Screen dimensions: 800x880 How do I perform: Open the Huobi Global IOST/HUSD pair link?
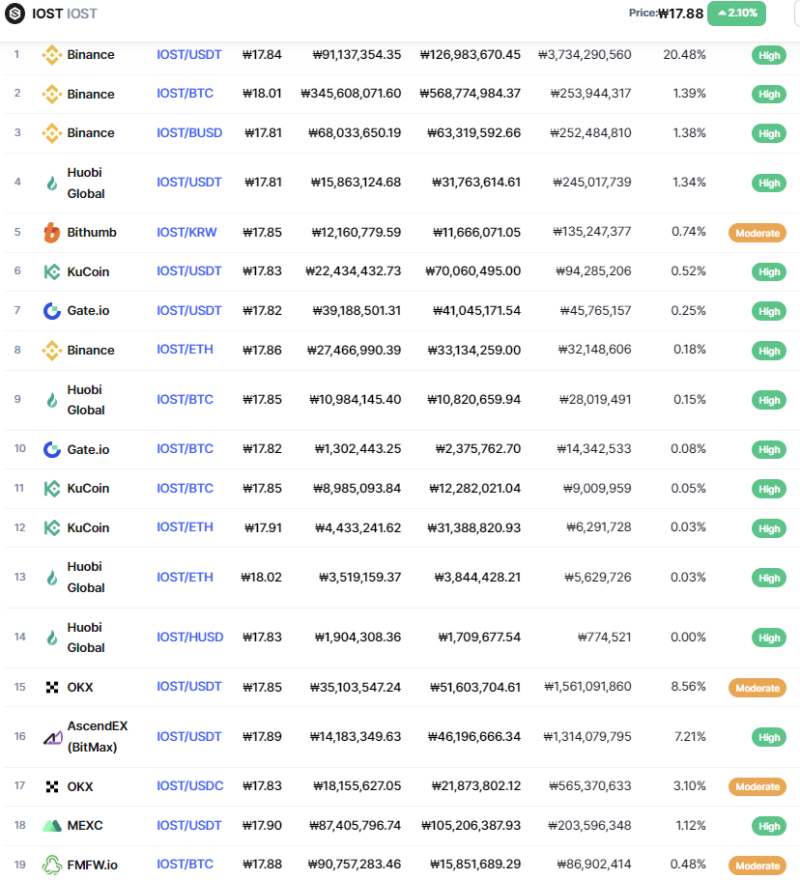pos(190,637)
